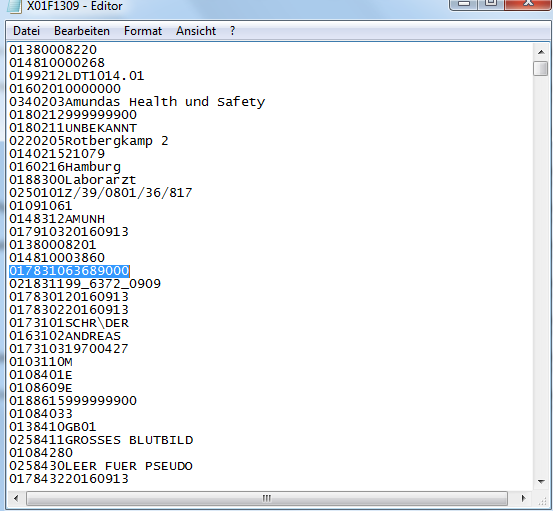Viewport: 553px width, 511px height.
Task: Click the window resize grip corner
Action: coord(541,500)
